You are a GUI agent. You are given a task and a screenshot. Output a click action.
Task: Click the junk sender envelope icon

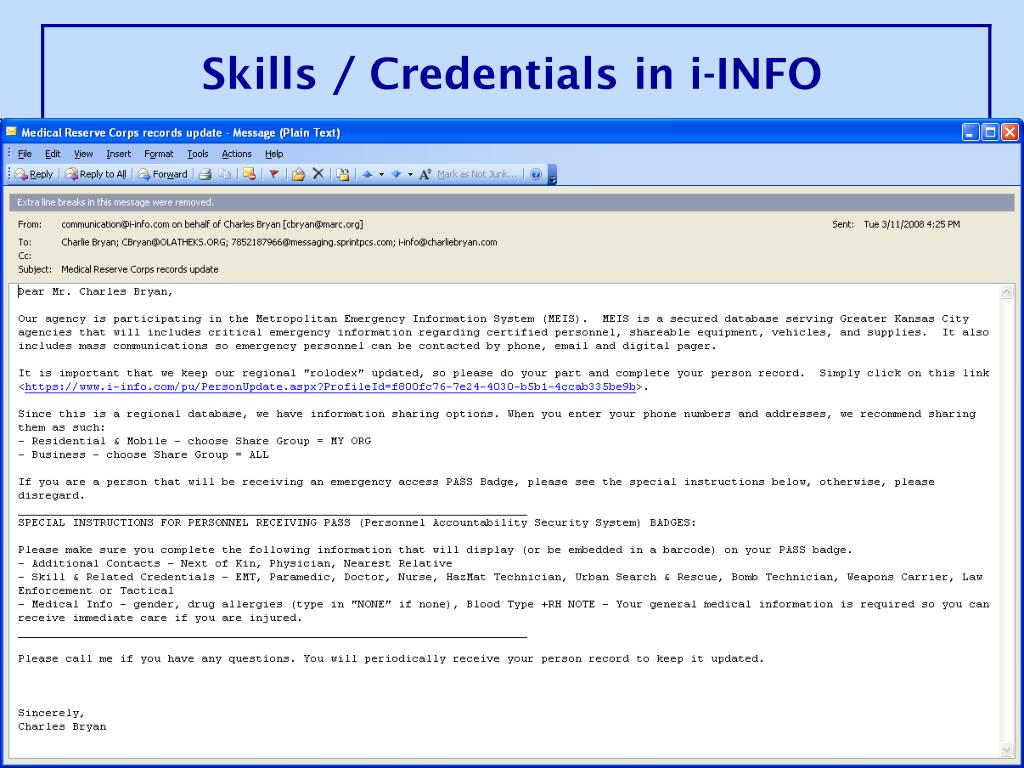pos(249,174)
